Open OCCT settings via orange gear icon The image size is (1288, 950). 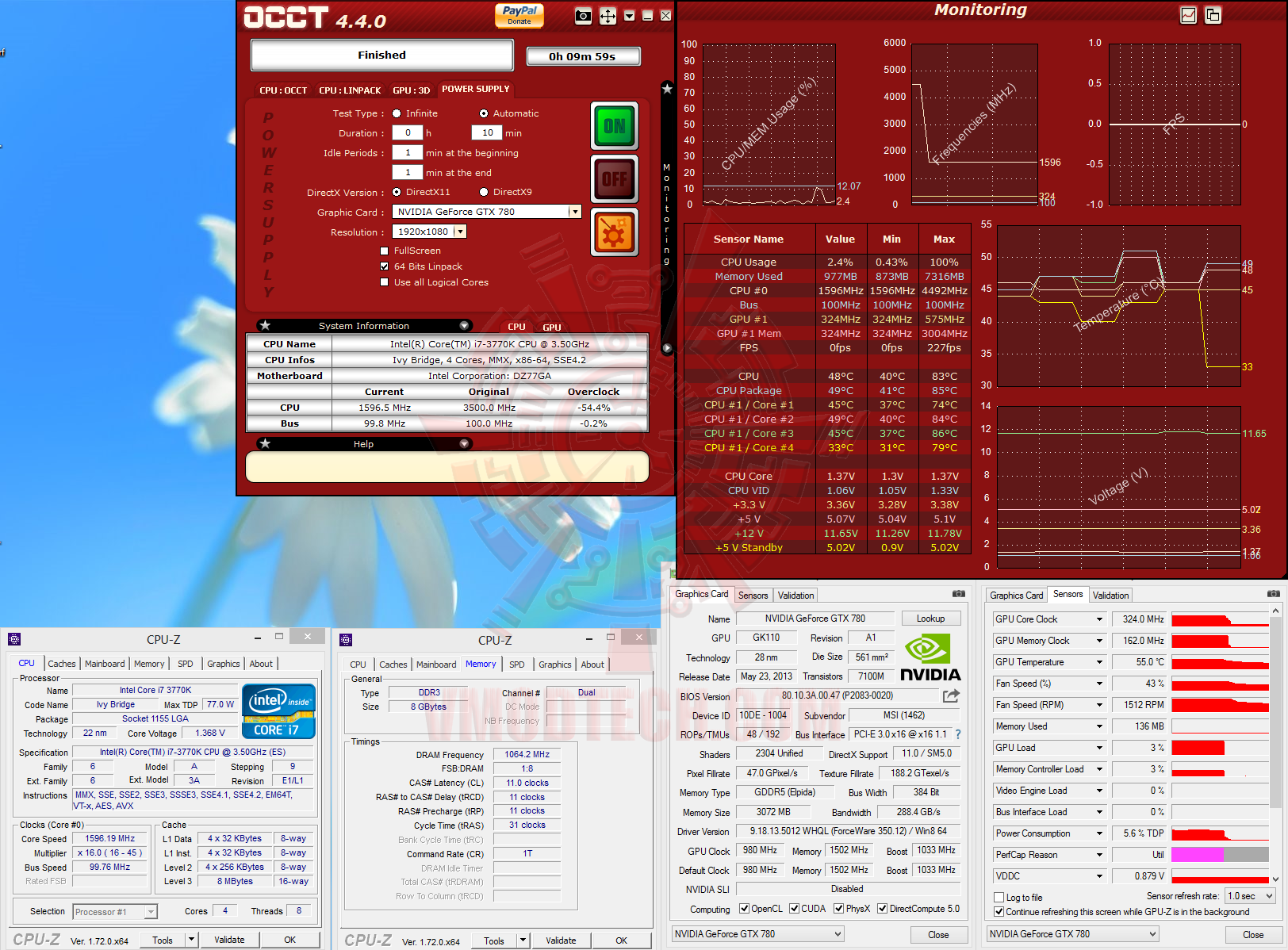click(x=615, y=232)
